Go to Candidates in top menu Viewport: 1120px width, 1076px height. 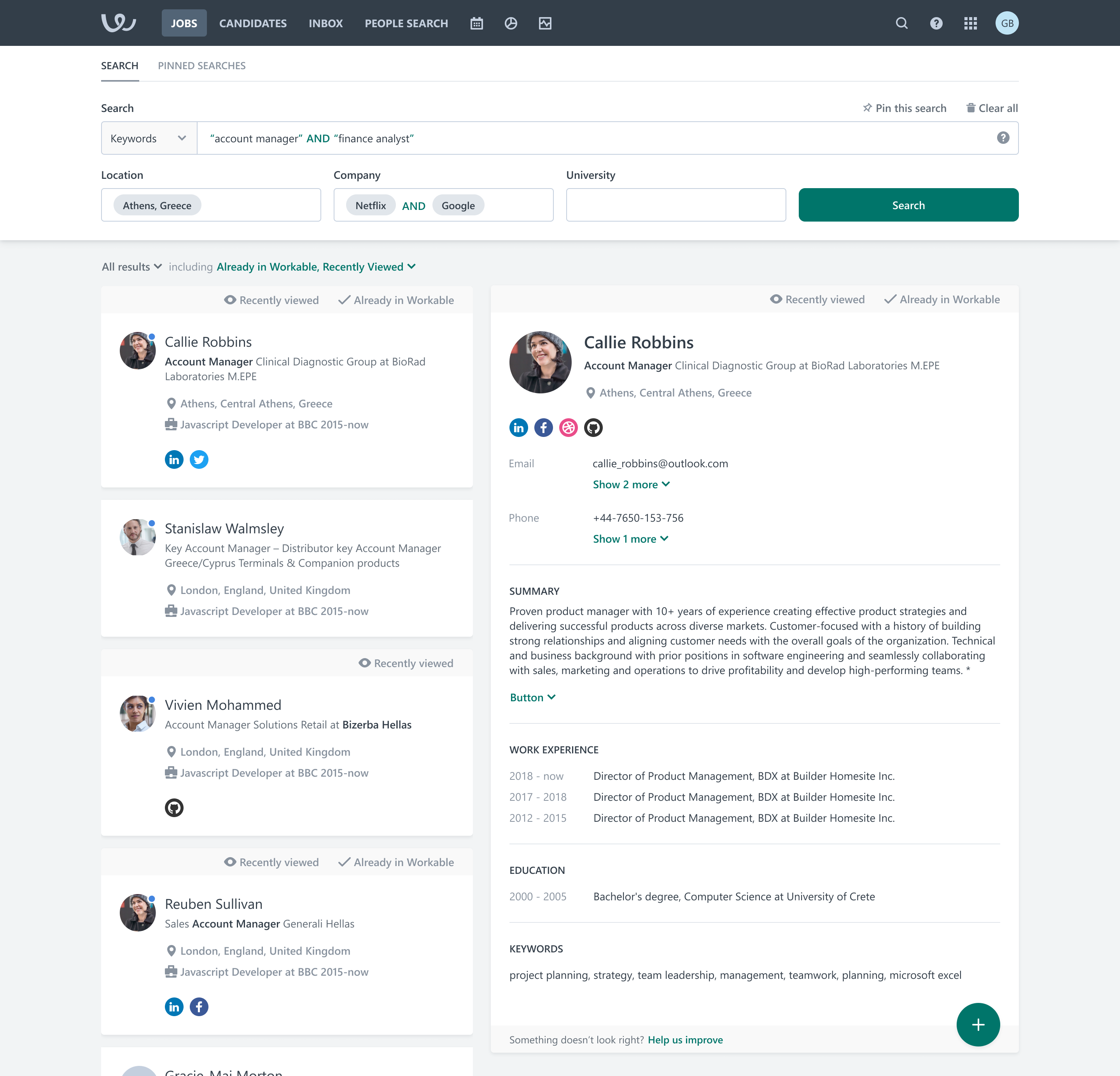(x=252, y=23)
